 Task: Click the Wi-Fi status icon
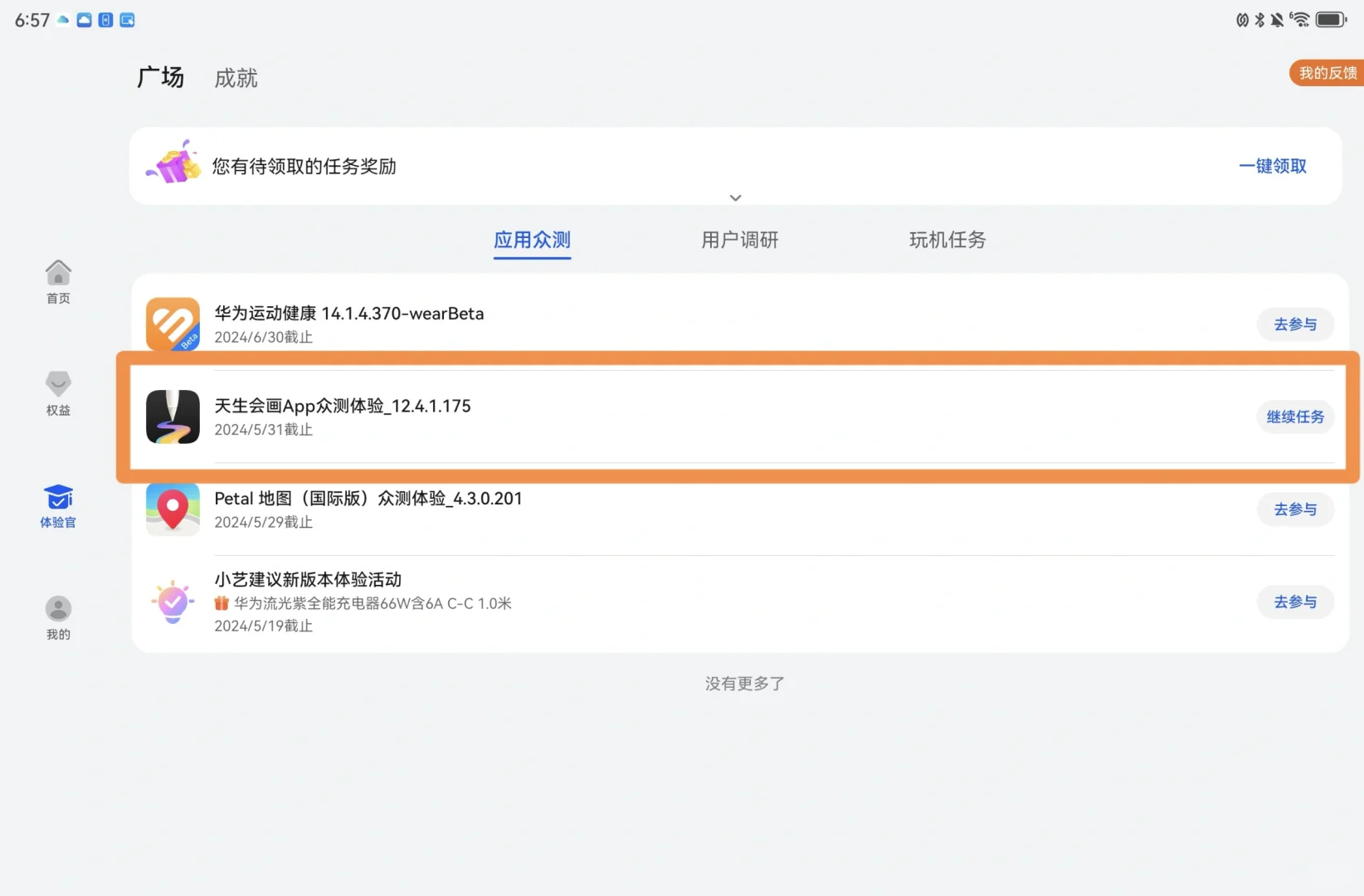click(1300, 19)
